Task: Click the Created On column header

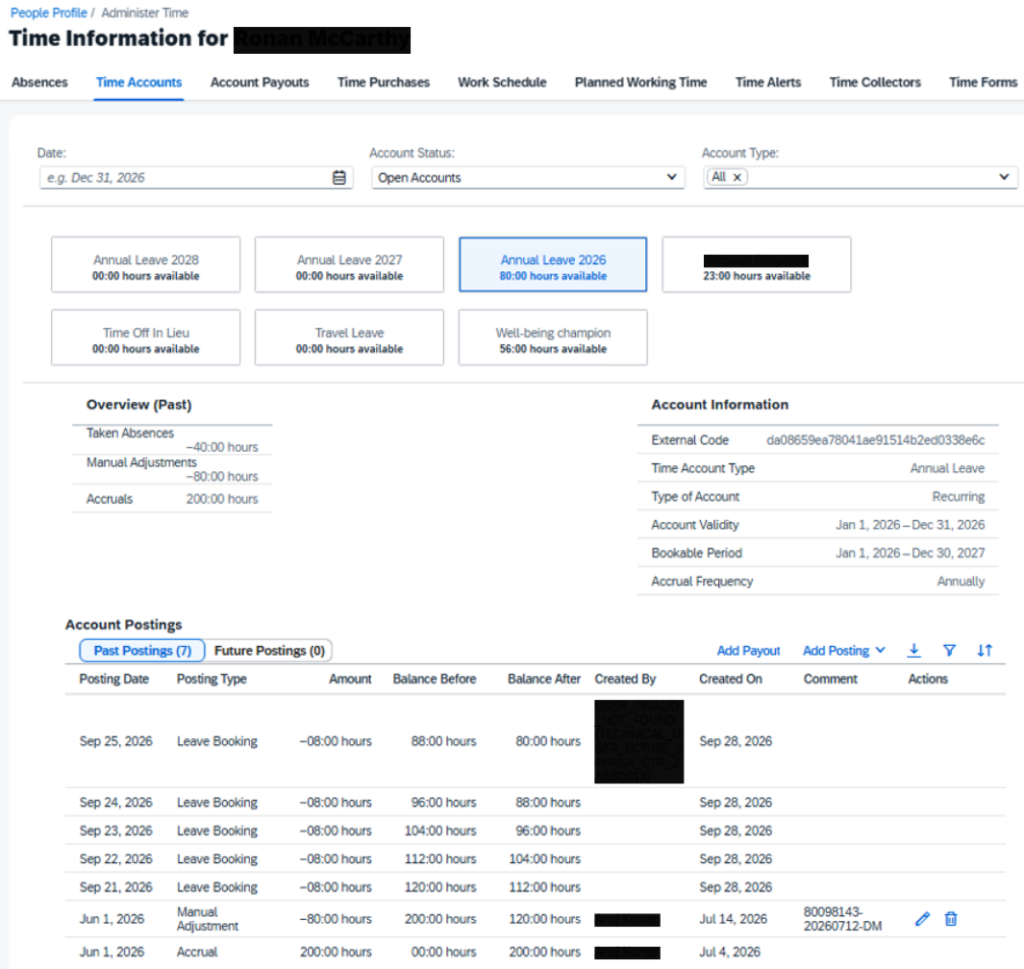Action: (x=731, y=679)
